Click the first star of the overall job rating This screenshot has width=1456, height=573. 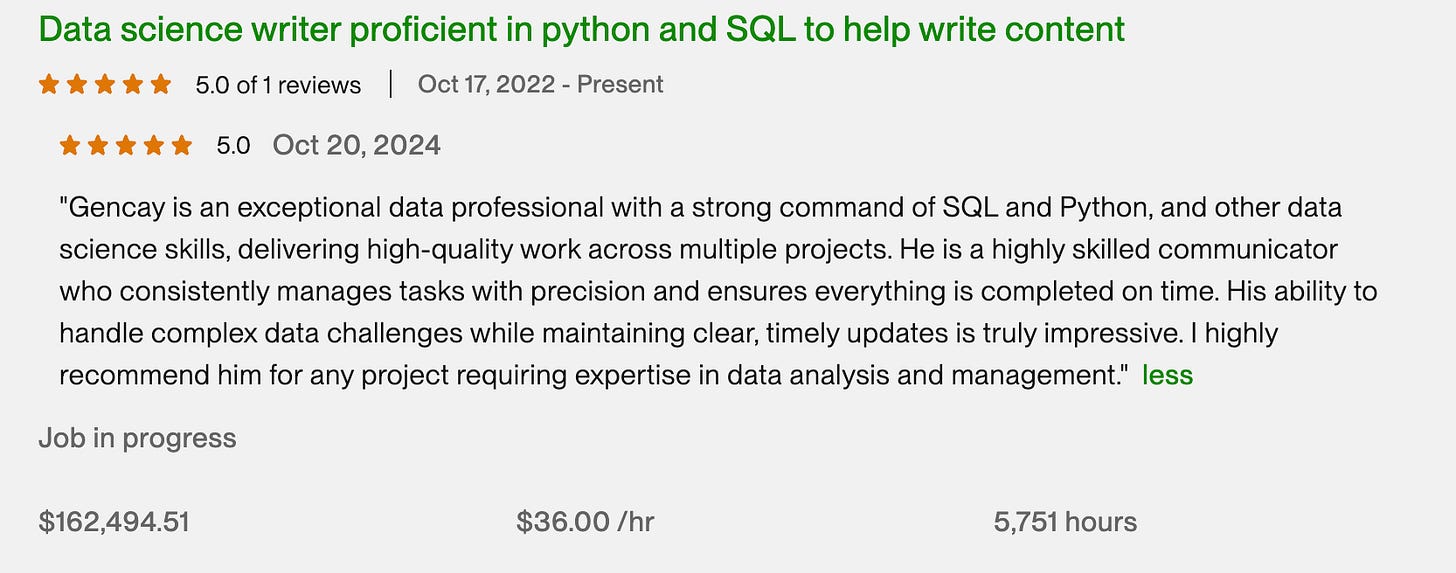pos(49,85)
